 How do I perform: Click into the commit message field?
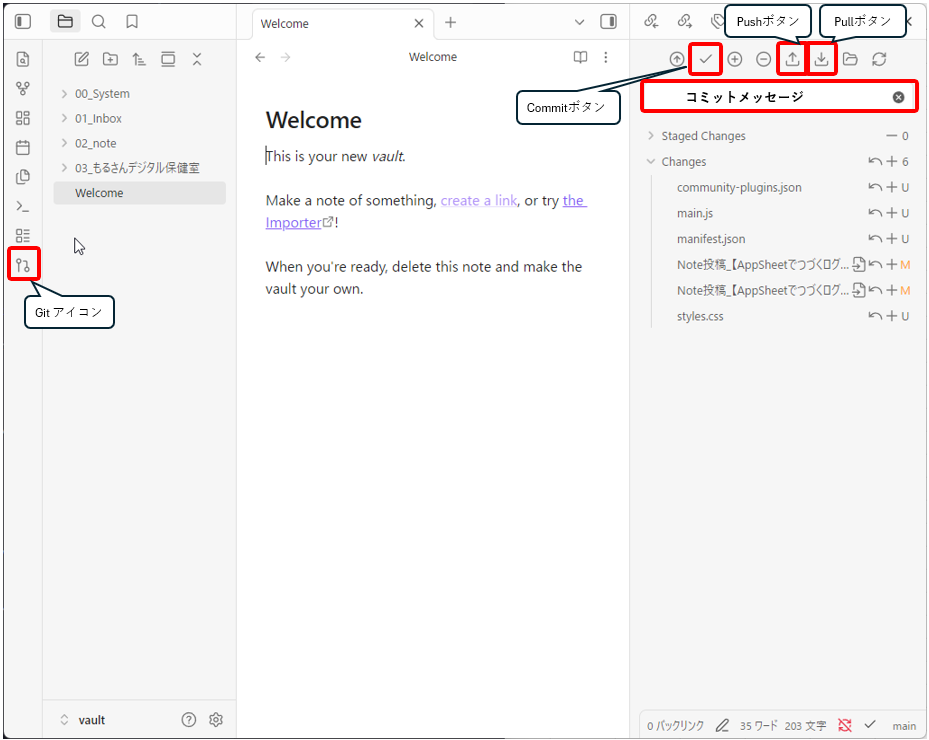760,97
